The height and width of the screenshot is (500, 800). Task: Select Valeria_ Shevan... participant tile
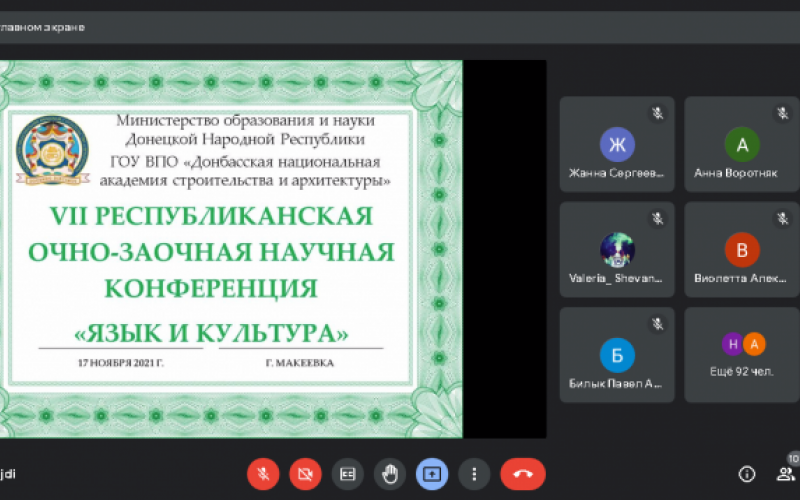click(x=617, y=249)
